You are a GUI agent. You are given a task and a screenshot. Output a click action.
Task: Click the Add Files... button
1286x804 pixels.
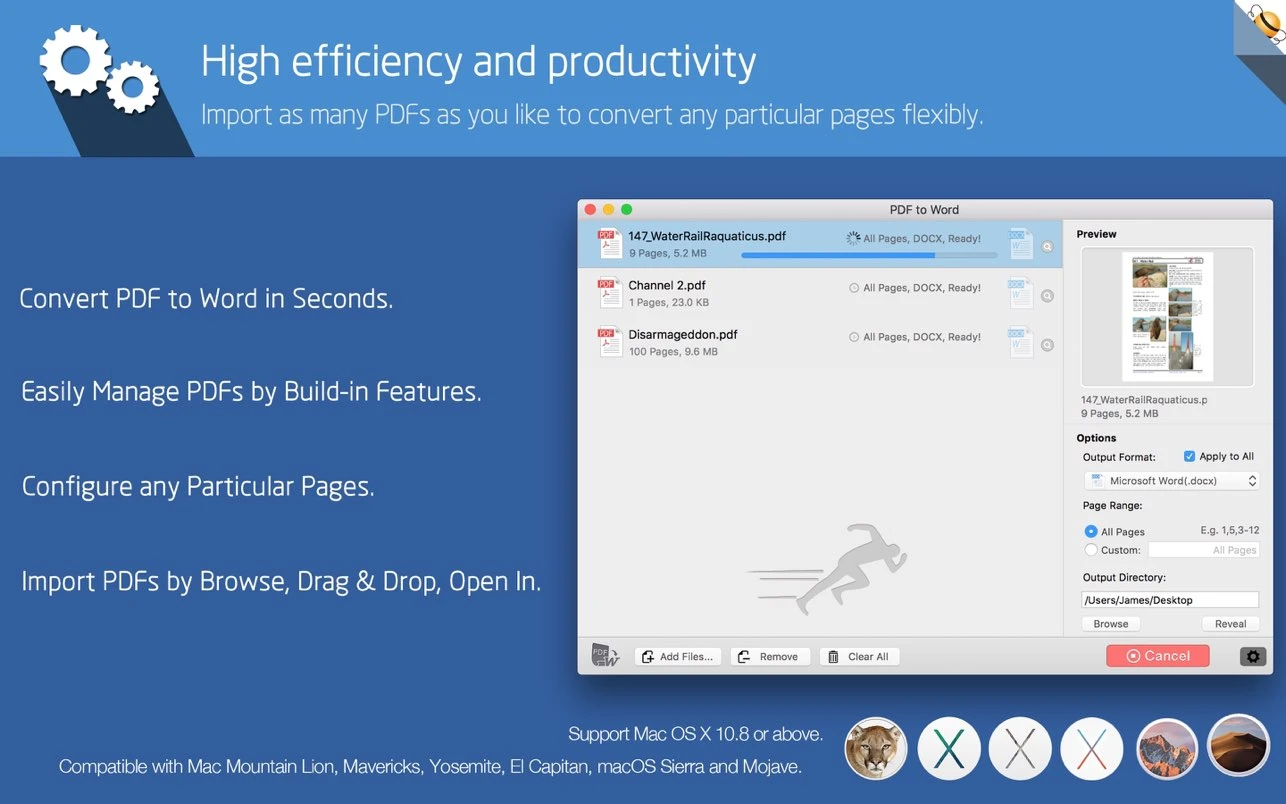coord(678,657)
